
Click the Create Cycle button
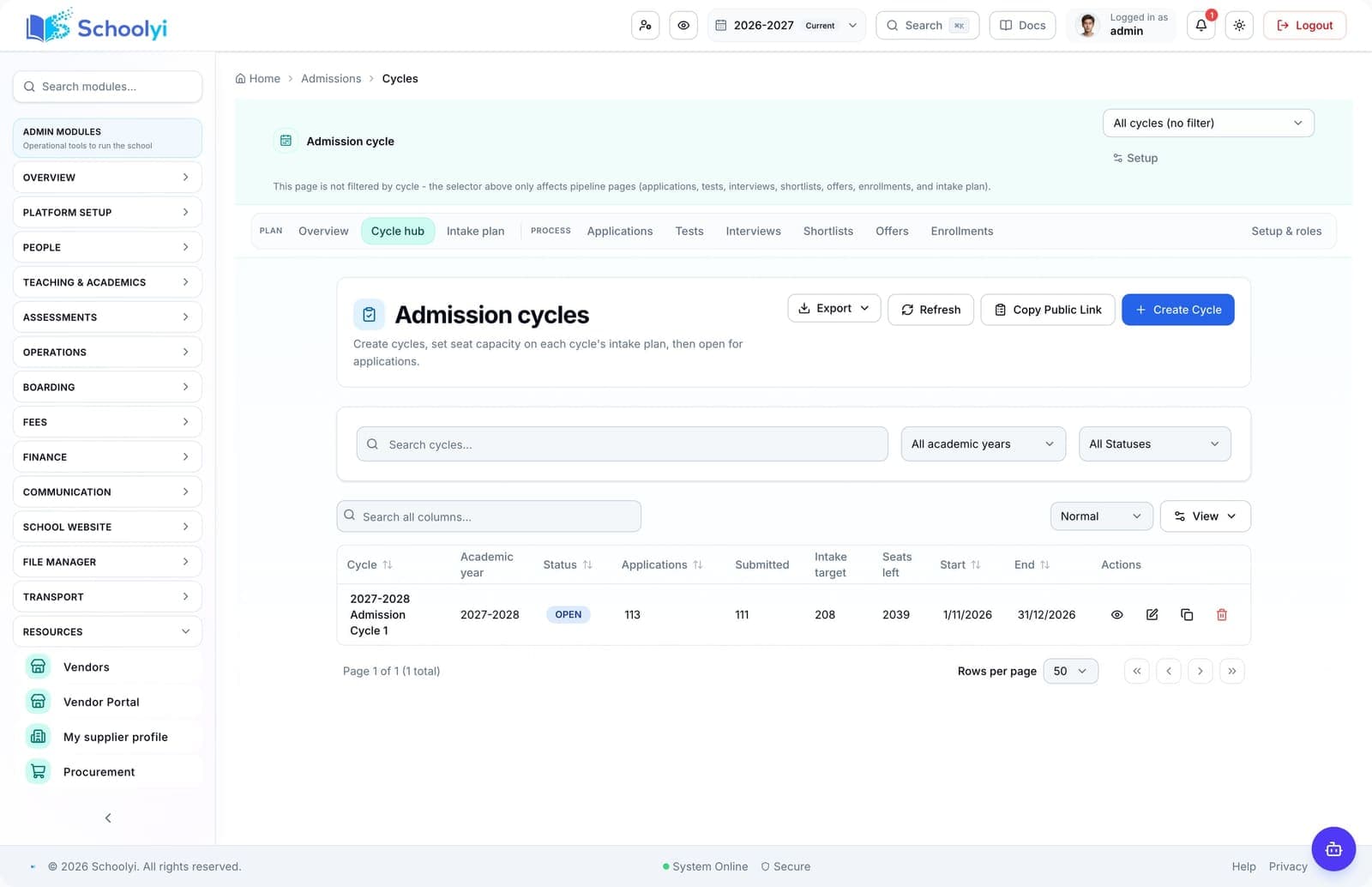(1177, 310)
